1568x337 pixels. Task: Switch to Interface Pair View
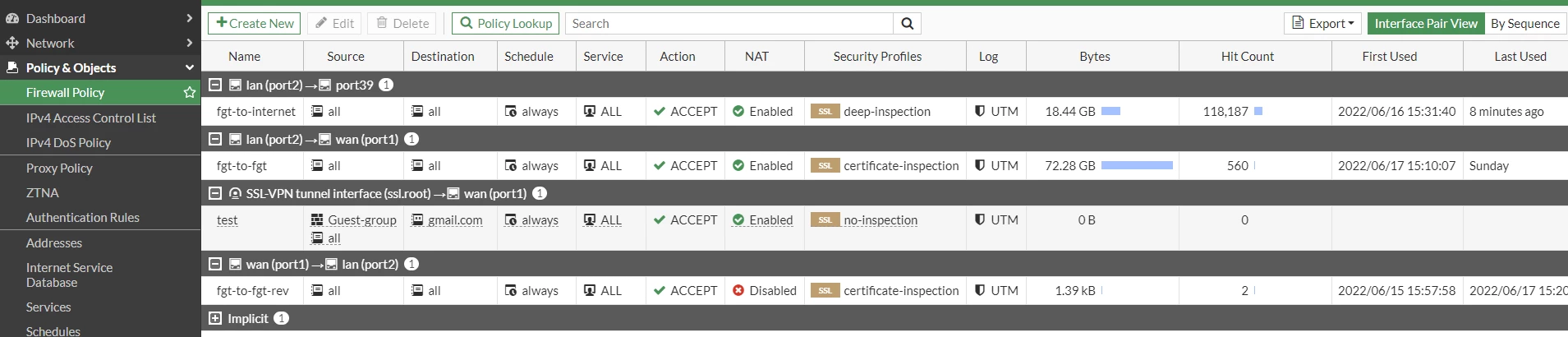(1426, 23)
